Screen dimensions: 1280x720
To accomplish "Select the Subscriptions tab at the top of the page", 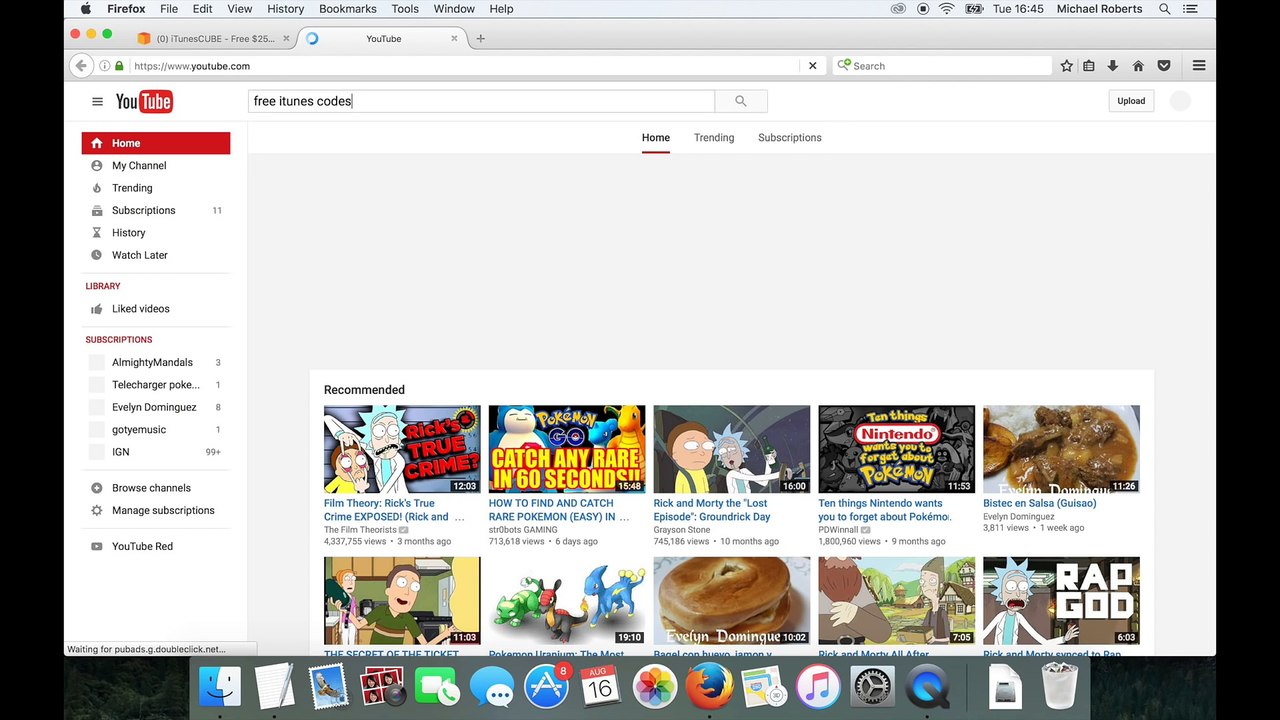I will click(x=790, y=138).
